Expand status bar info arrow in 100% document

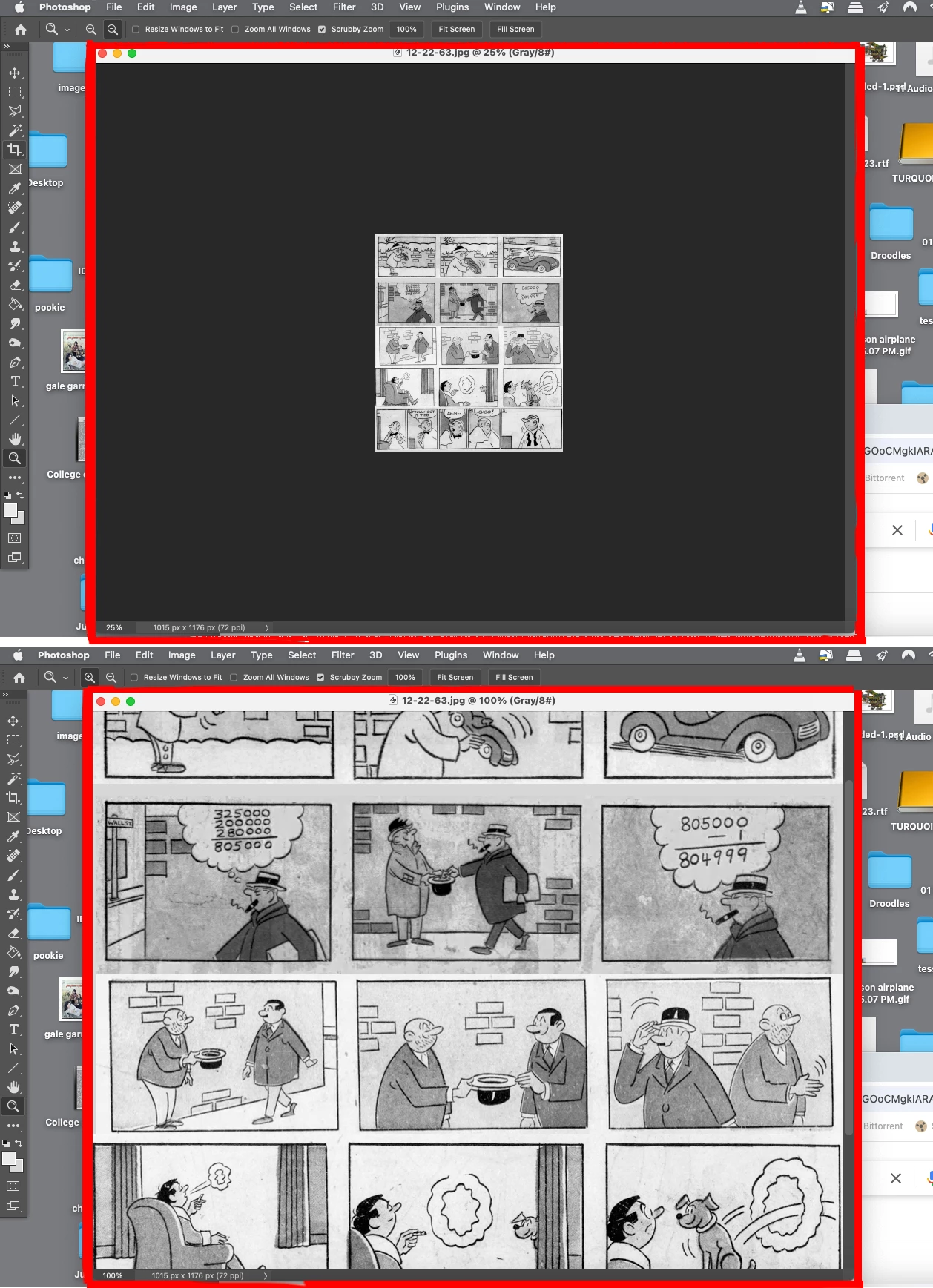tap(266, 1276)
